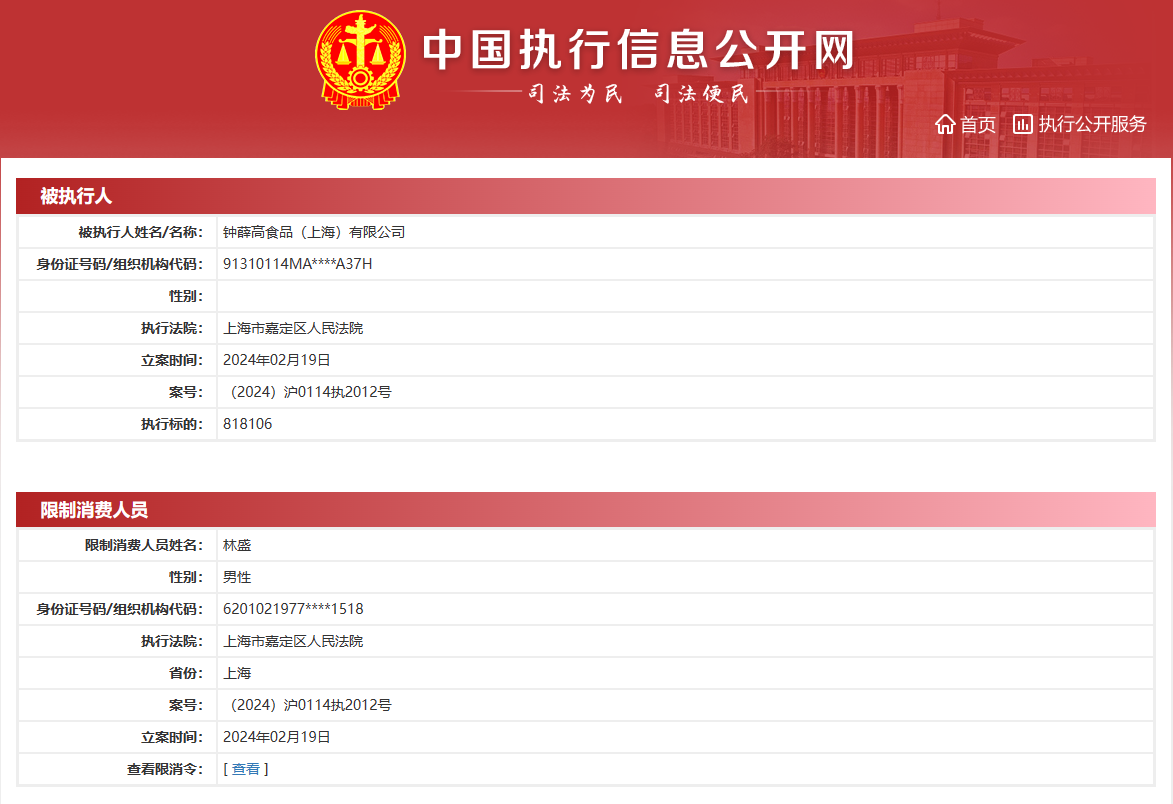The width and height of the screenshot is (1173, 804).
Task: Click restricted person name 林盛
Action: tap(237, 545)
